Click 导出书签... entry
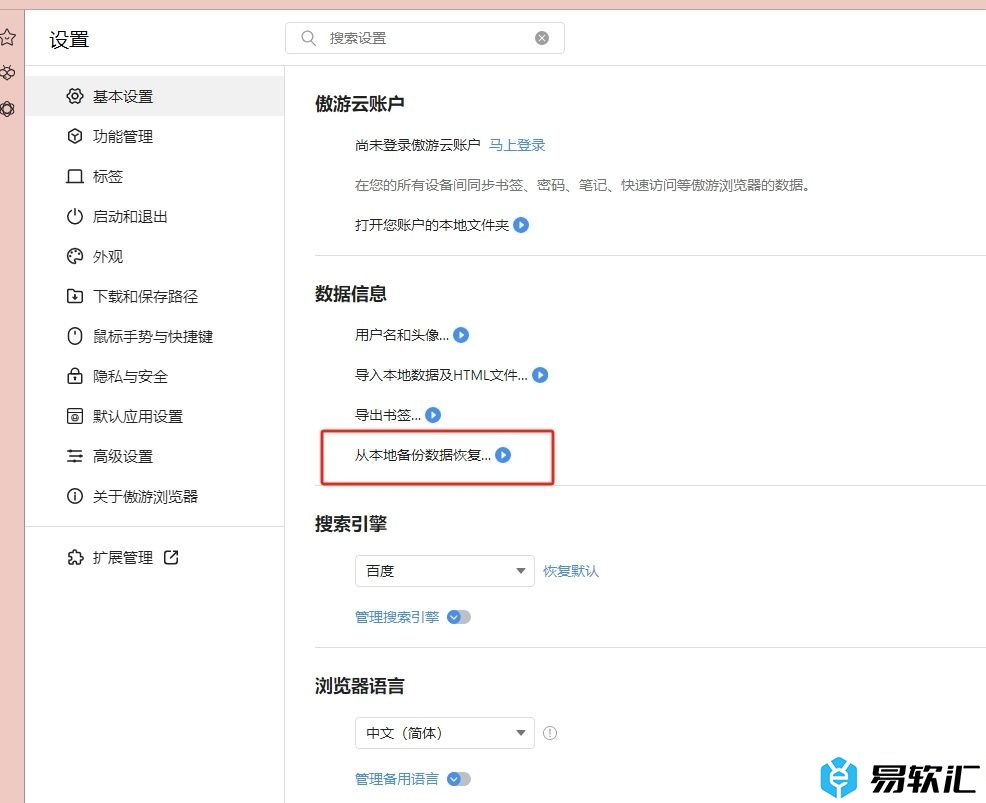The image size is (986, 803). click(388, 415)
